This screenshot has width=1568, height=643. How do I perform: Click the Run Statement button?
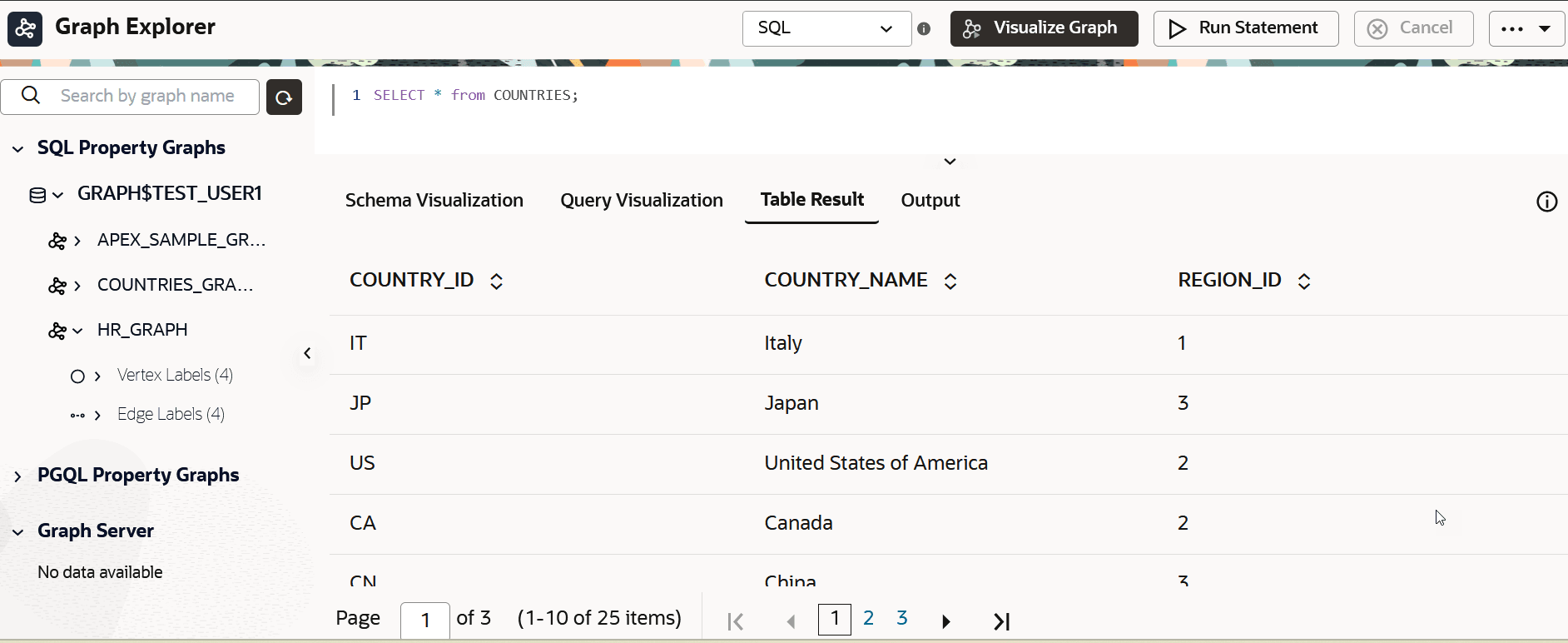tap(1246, 28)
